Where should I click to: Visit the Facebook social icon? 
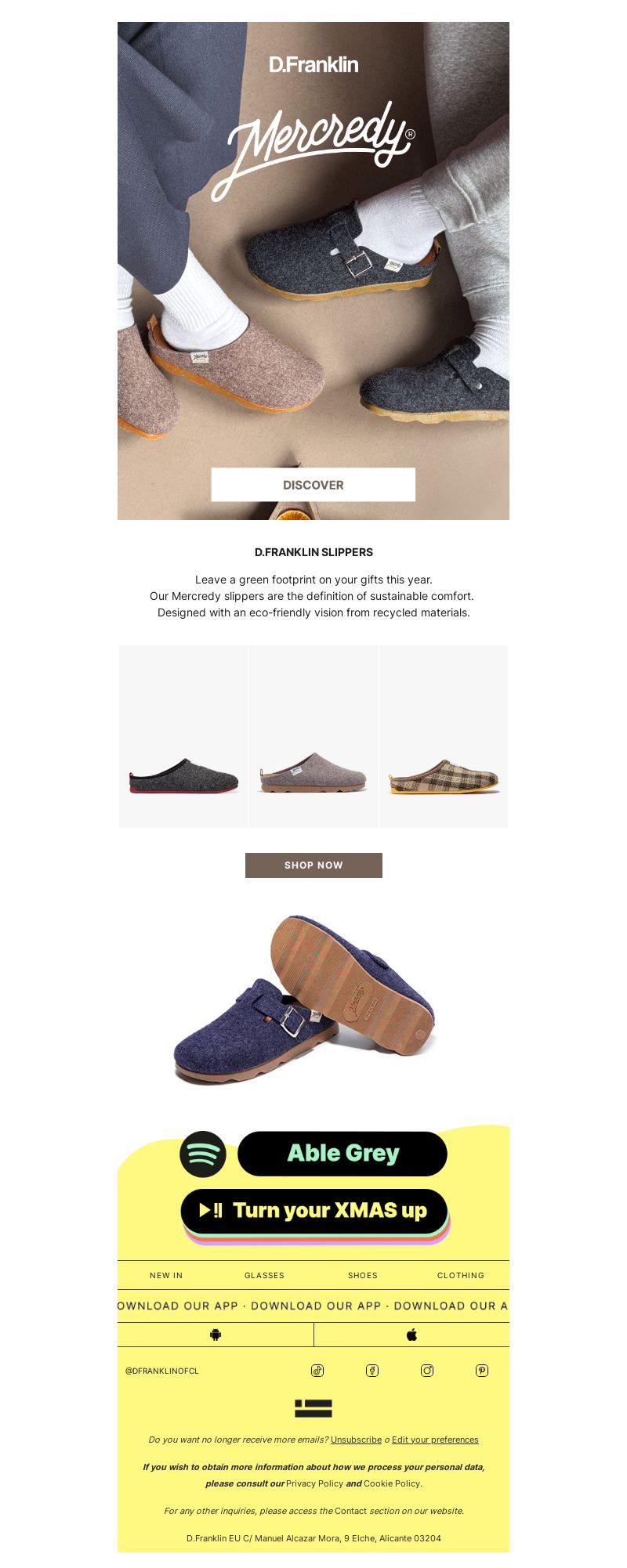coord(372,1371)
